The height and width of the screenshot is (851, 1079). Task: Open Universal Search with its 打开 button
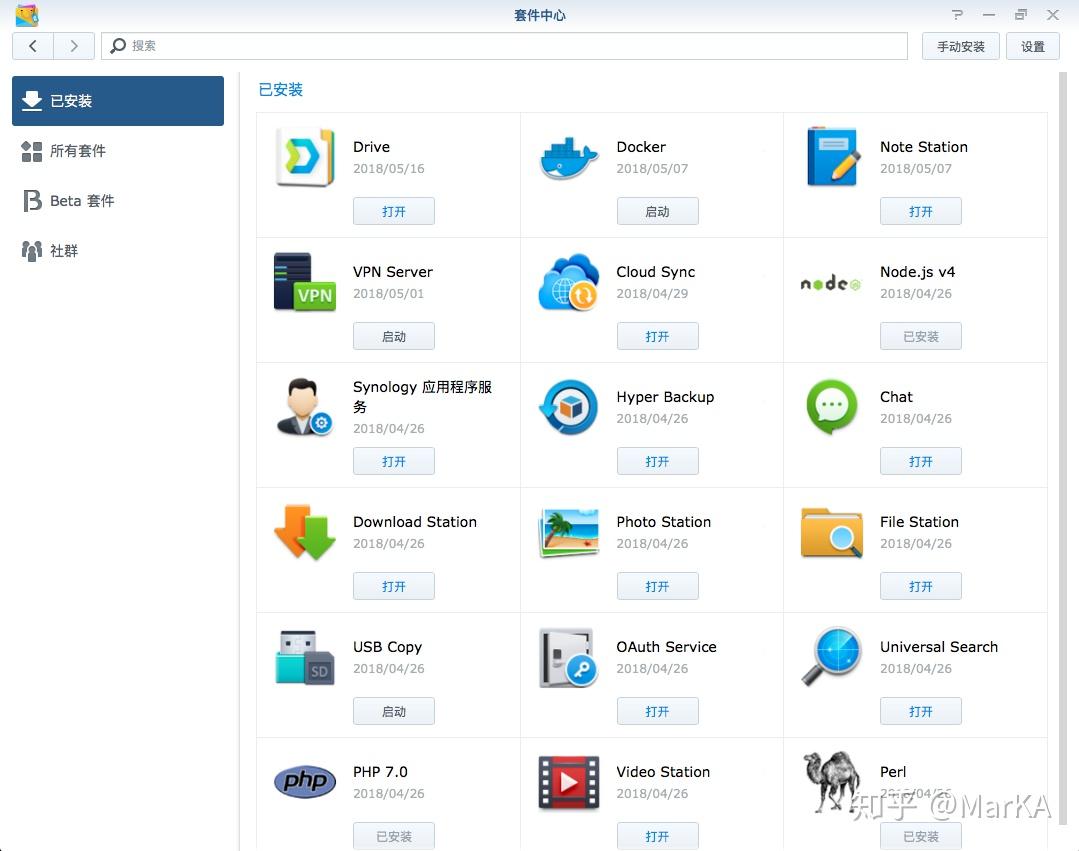[x=921, y=711]
